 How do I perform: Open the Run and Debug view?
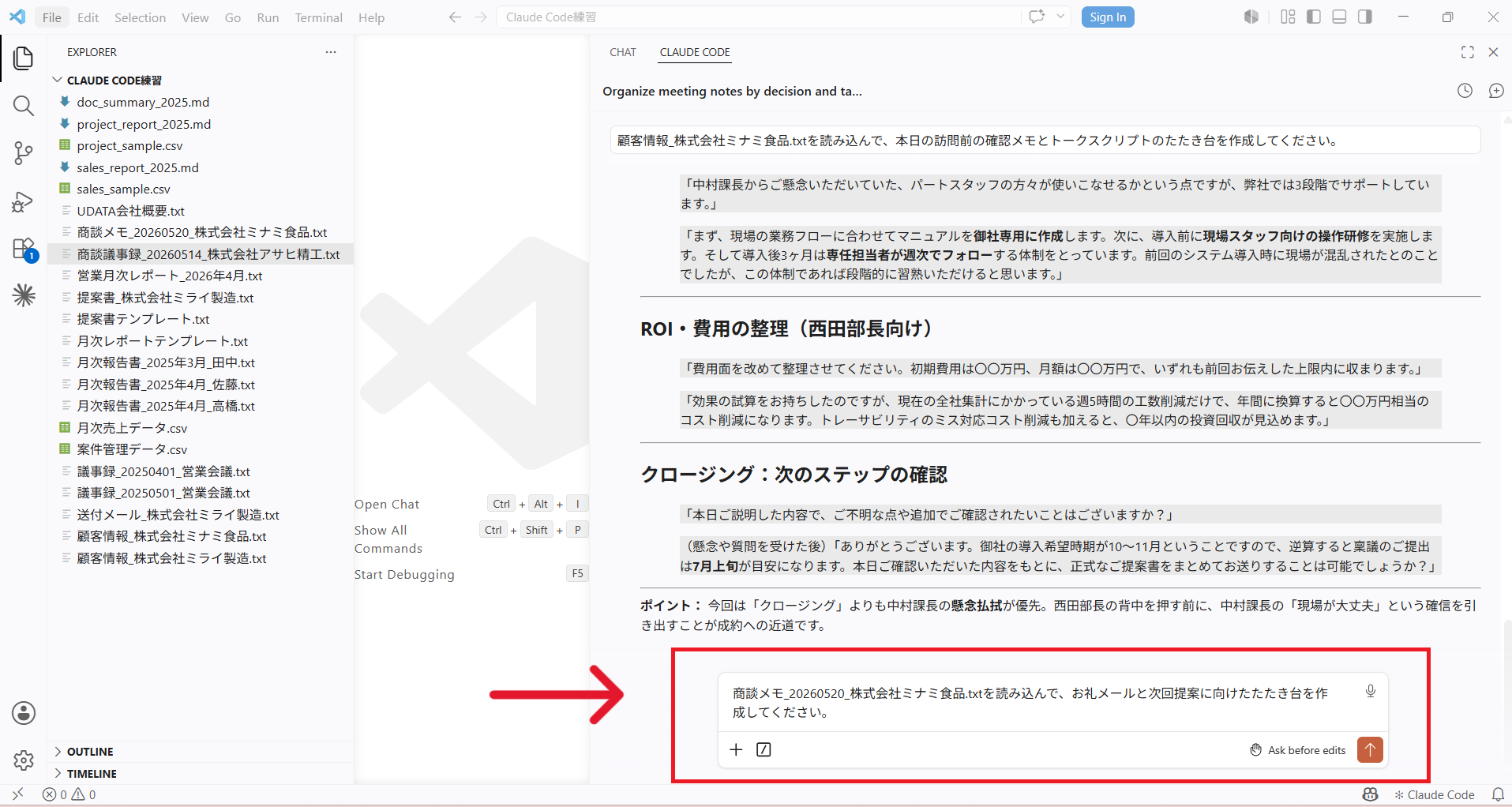(x=24, y=202)
